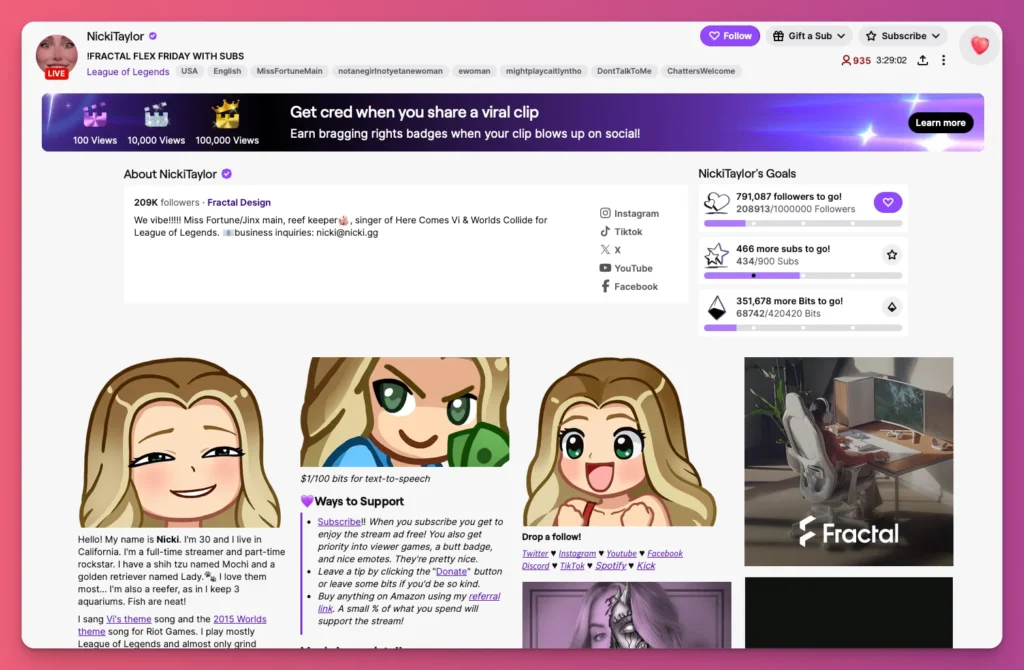The image size is (1024, 670).
Task: Toggle Follow for NickiTaylor
Action: (729, 36)
